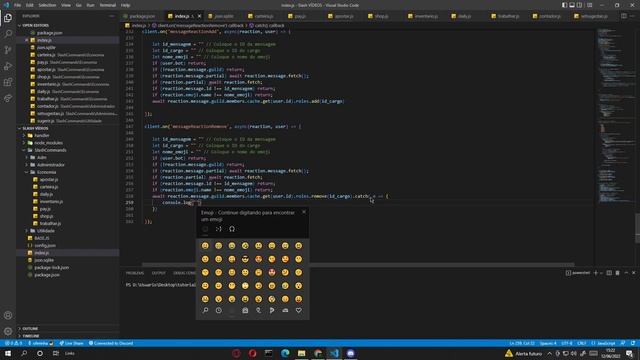Open the Accounts icon in the activity bar
The image size is (640, 360).
tap(8, 315)
